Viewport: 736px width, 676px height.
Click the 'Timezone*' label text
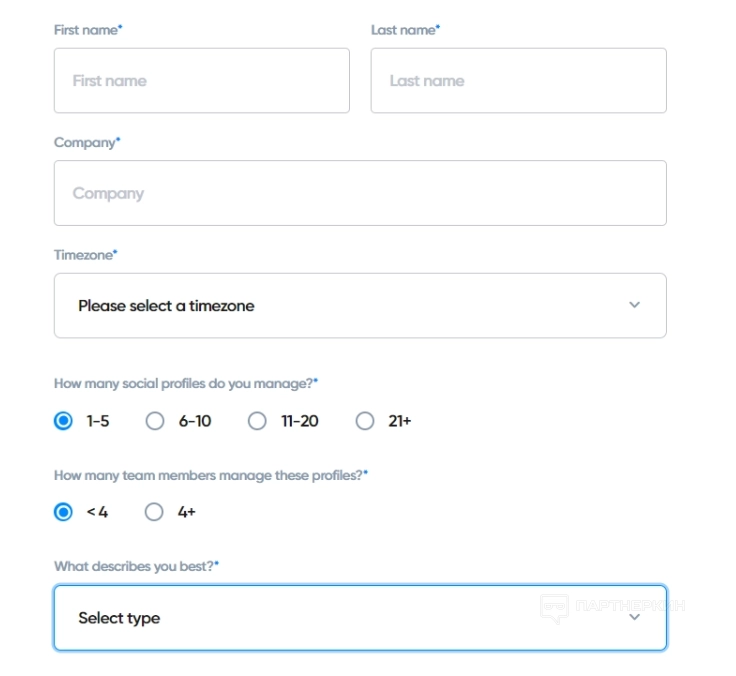click(x=85, y=255)
